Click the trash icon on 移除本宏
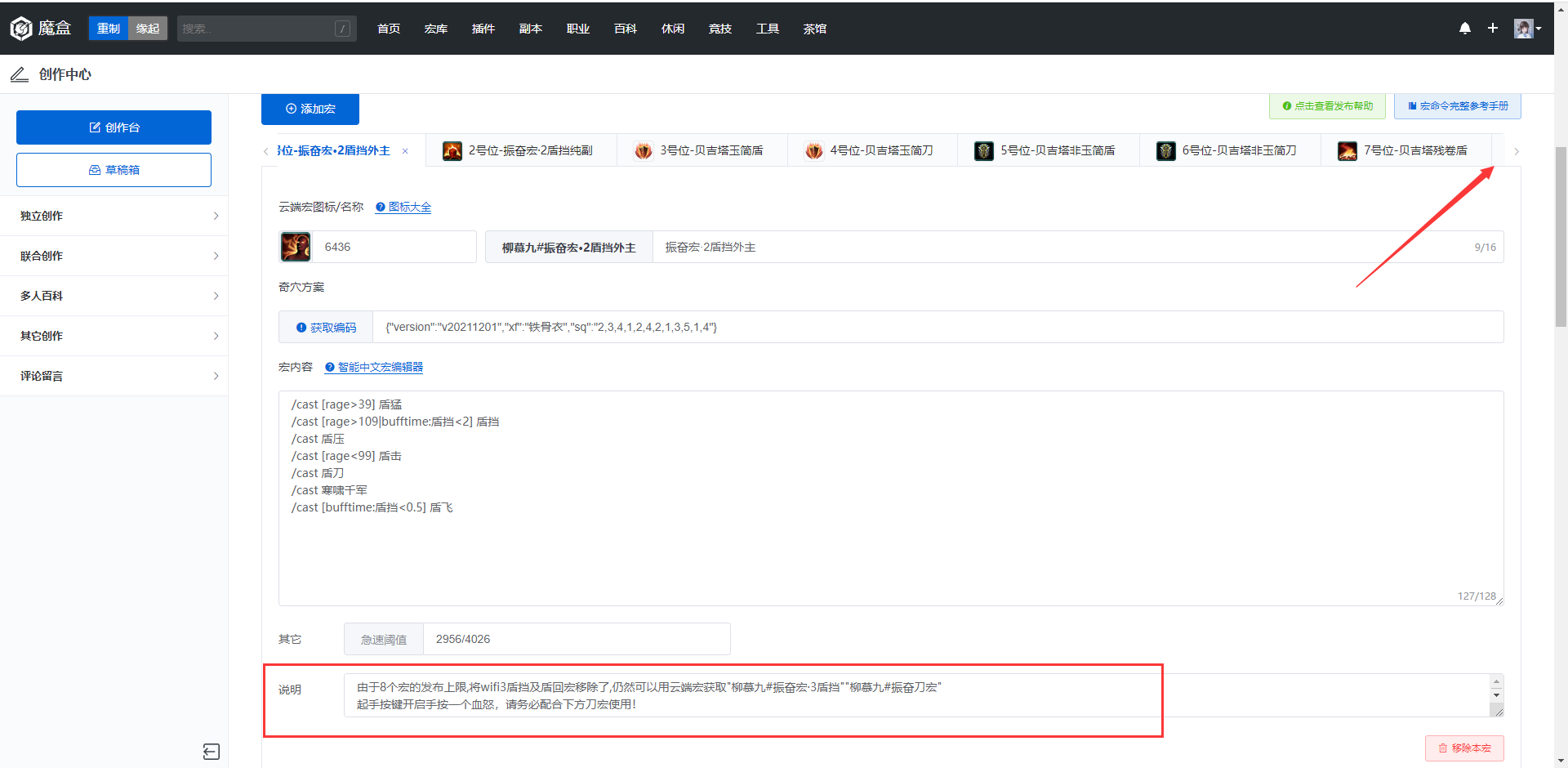 (1442, 748)
